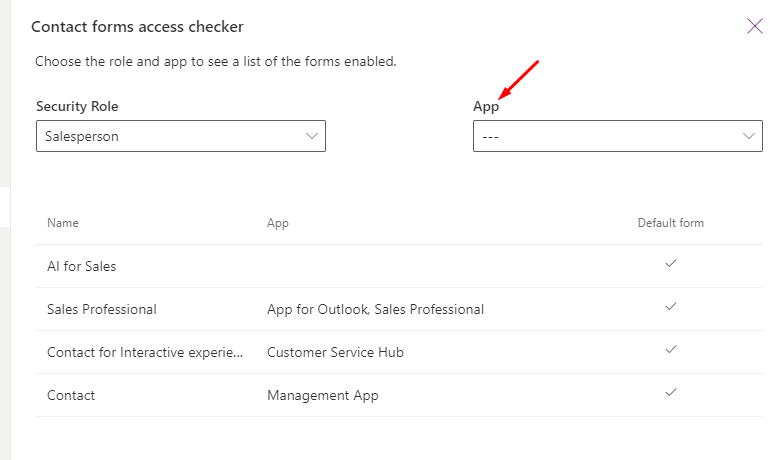Viewport: 775px width, 460px height.
Task: Click the chevron arrow in Security Role box
Action: (x=311, y=136)
